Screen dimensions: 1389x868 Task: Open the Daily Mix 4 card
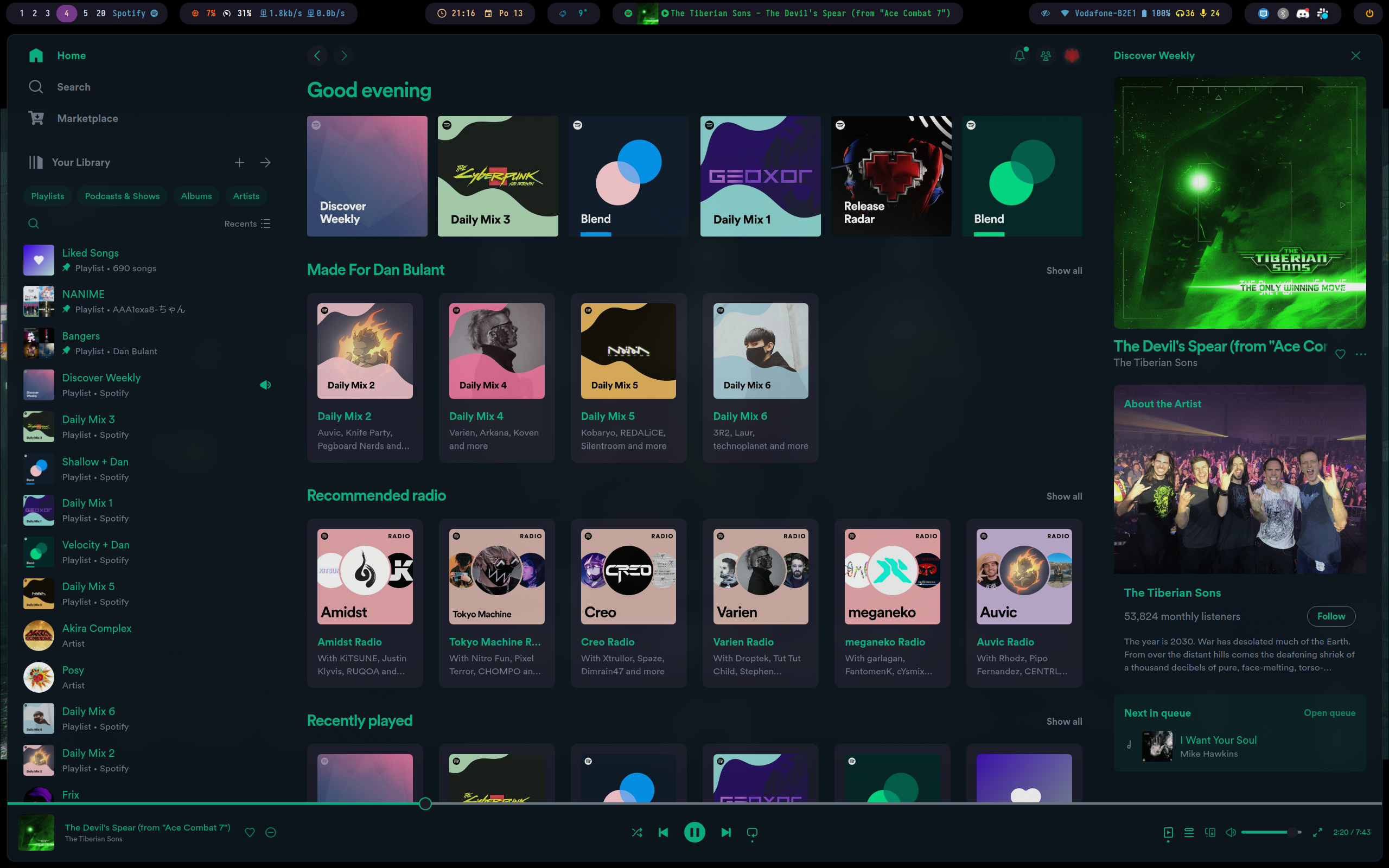pyautogui.click(x=497, y=378)
